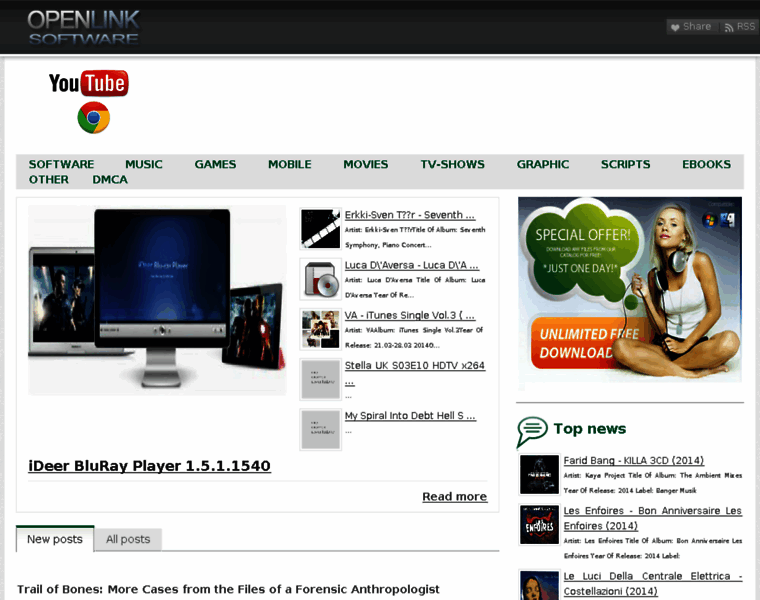The width and height of the screenshot is (760, 600).
Task: Open the Luca D'Aversa post link
Action: pyautogui.click(x=412, y=266)
